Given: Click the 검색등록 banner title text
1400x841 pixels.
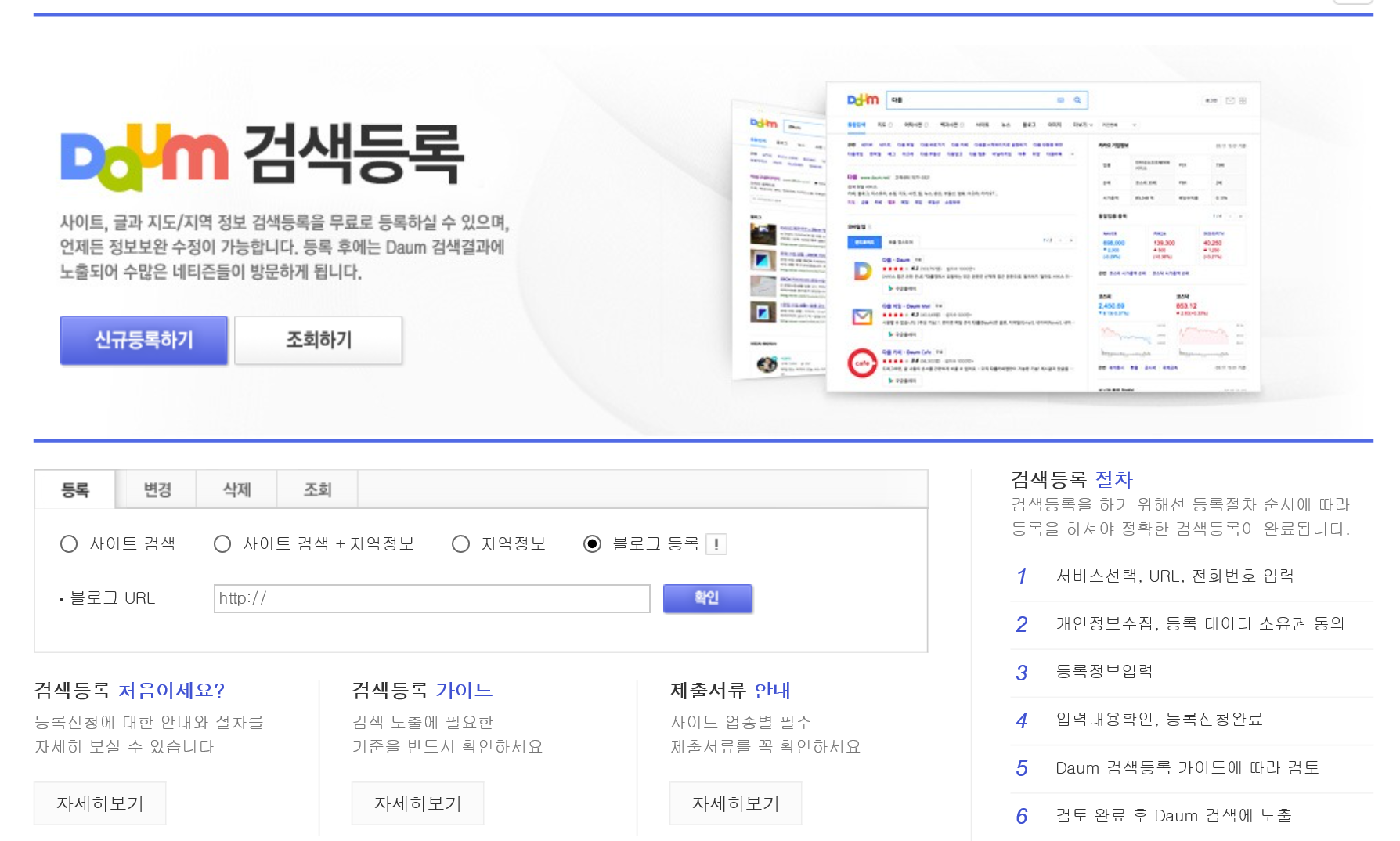Looking at the screenshot, I should point(354,154).
